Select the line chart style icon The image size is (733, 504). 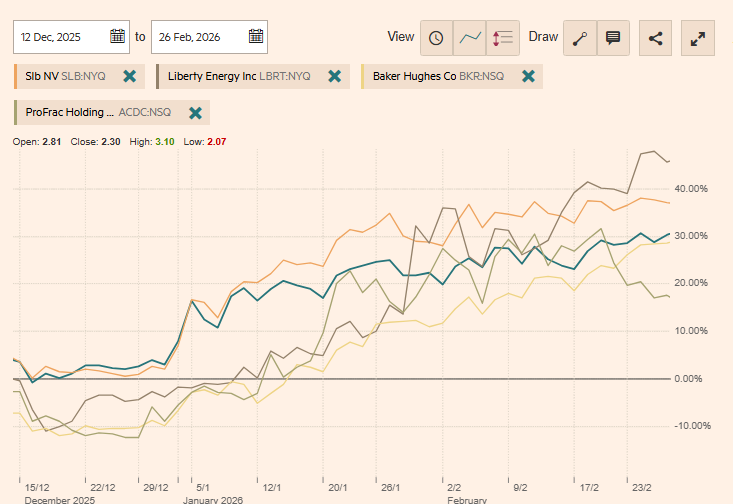tap(469, 38)
